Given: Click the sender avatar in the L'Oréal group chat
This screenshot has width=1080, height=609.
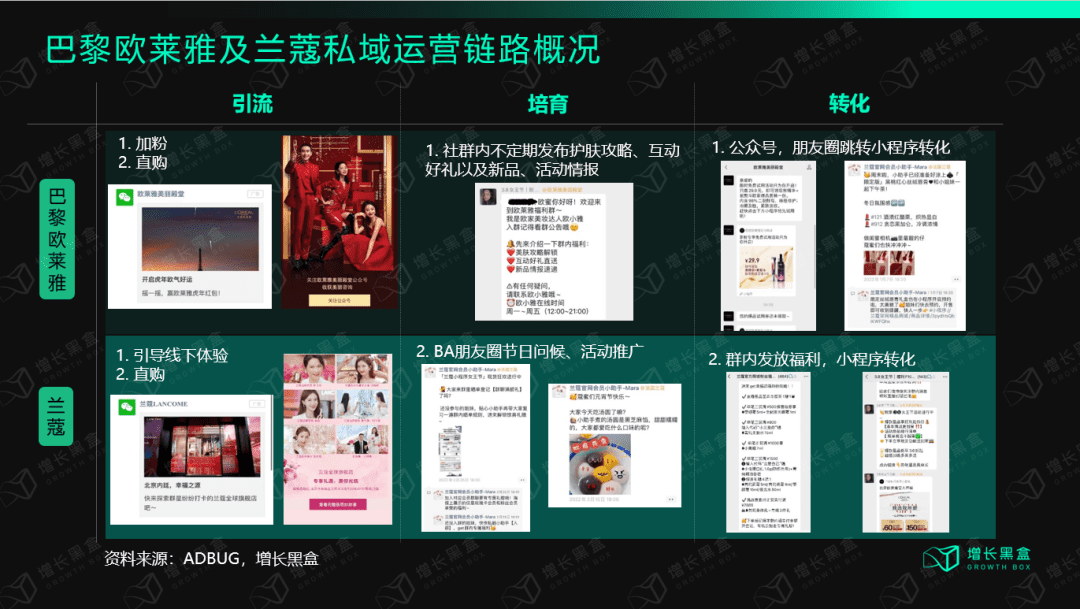Looking at the screenshot, I should click(489, 198).
